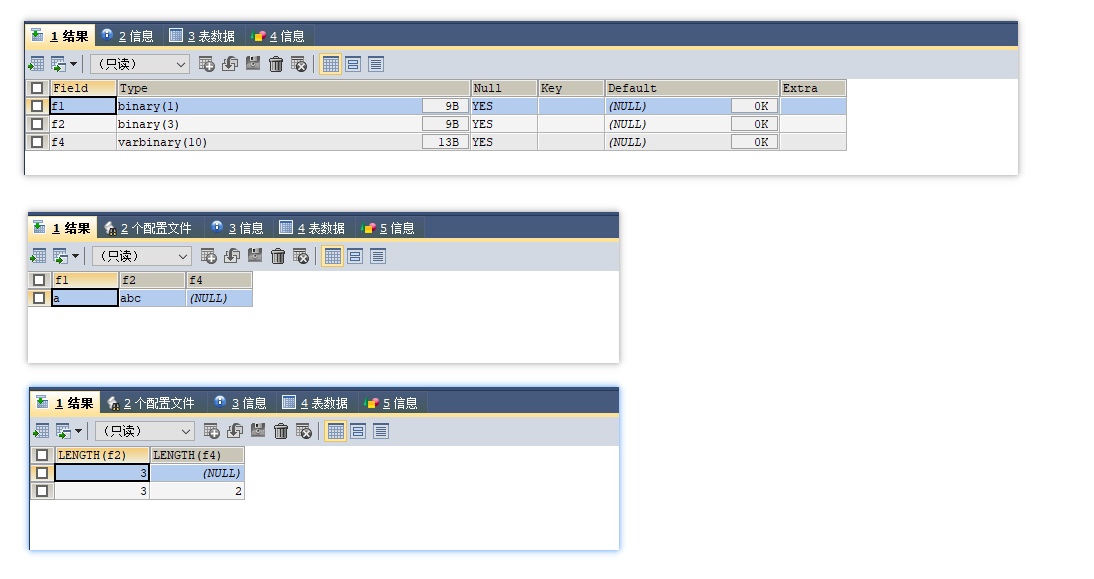This screenshot has height=579, width=1094.
Task: Toggle header checkbox in middle f1/f2/f4 grid
Action: pyautogui.click(x=39, y=280)
